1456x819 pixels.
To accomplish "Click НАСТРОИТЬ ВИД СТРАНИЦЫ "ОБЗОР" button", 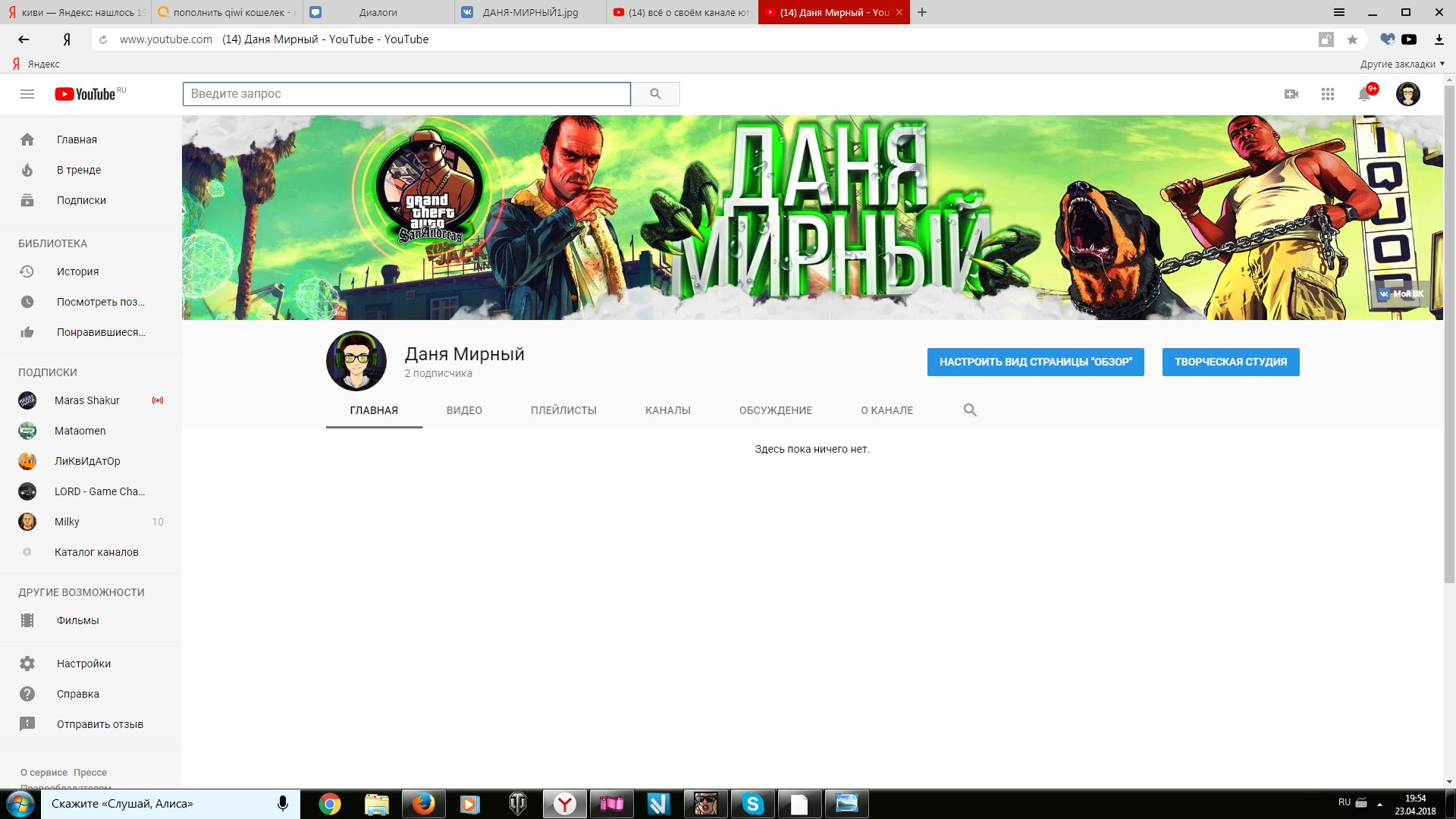I will pos(1035,362).
